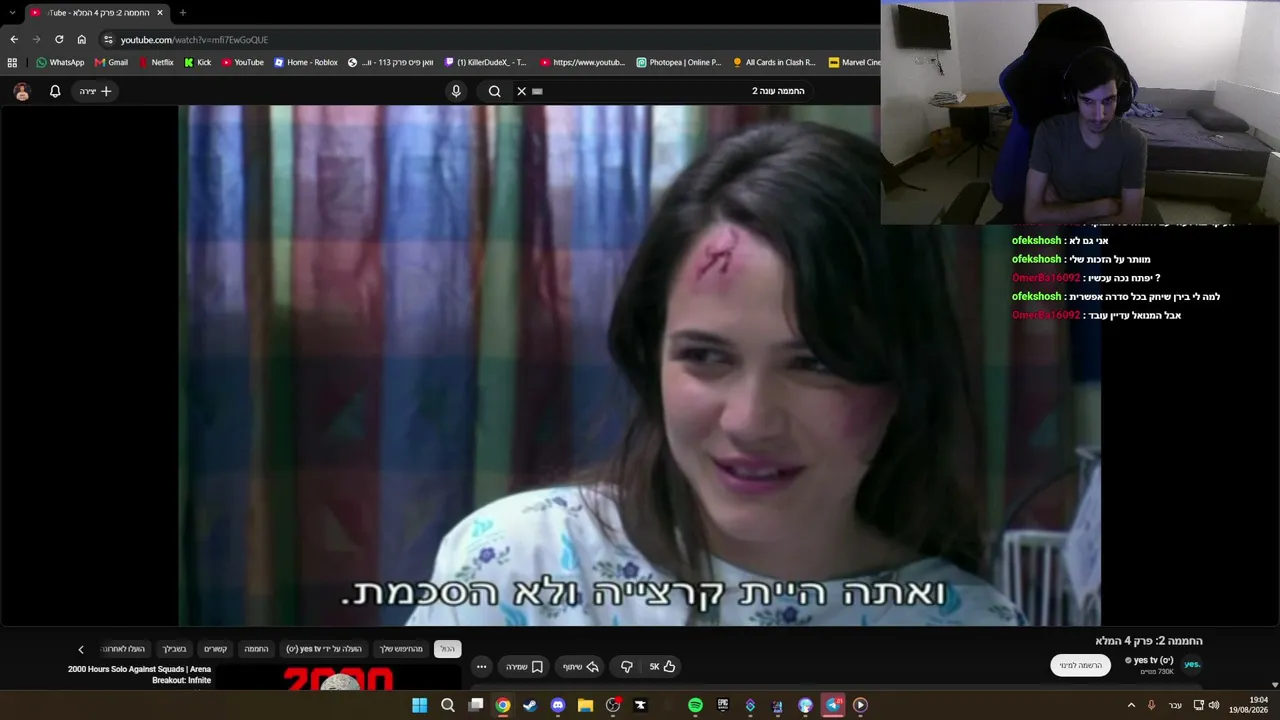Open the yes tv channel name link
The width and height of the screenshot is (1280, 720).
(x=1152, y=660)
